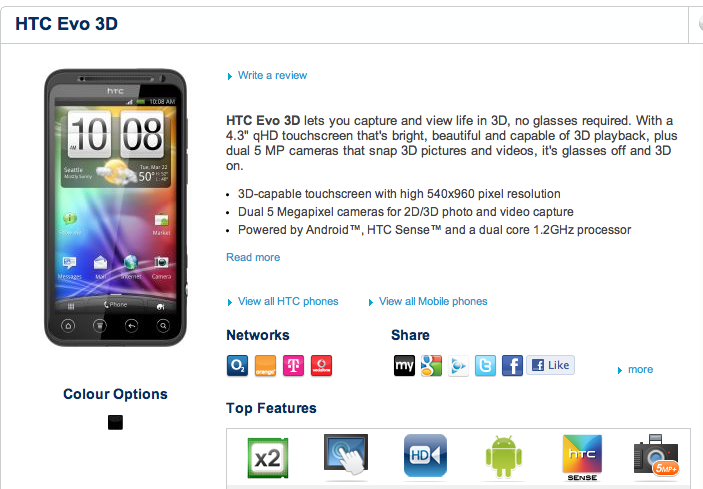
Task: Open the Write a review link
Action: tap(272, 75)
